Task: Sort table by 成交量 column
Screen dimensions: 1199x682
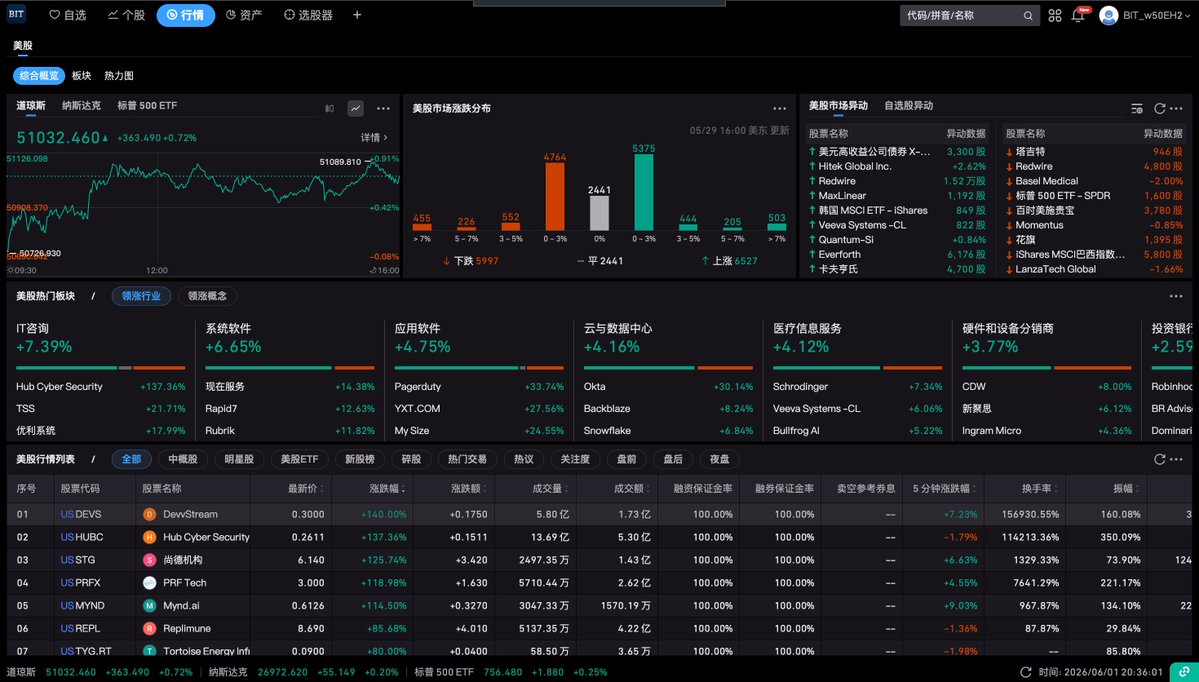Action: point(551,489)
